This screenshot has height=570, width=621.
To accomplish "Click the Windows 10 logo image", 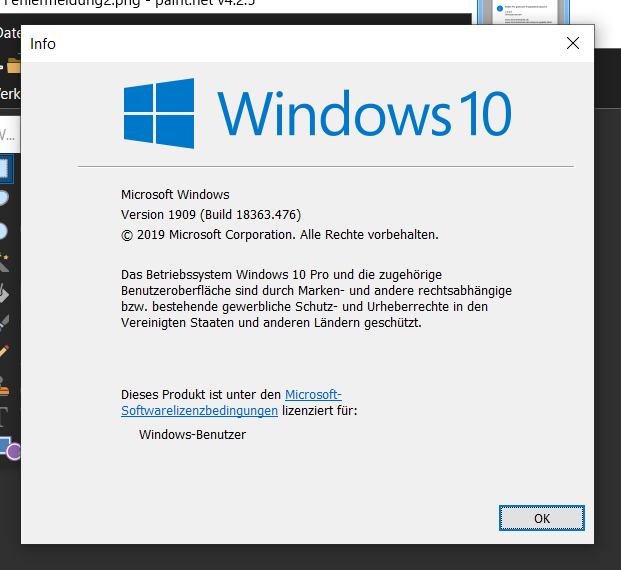I will click(318, 113).
